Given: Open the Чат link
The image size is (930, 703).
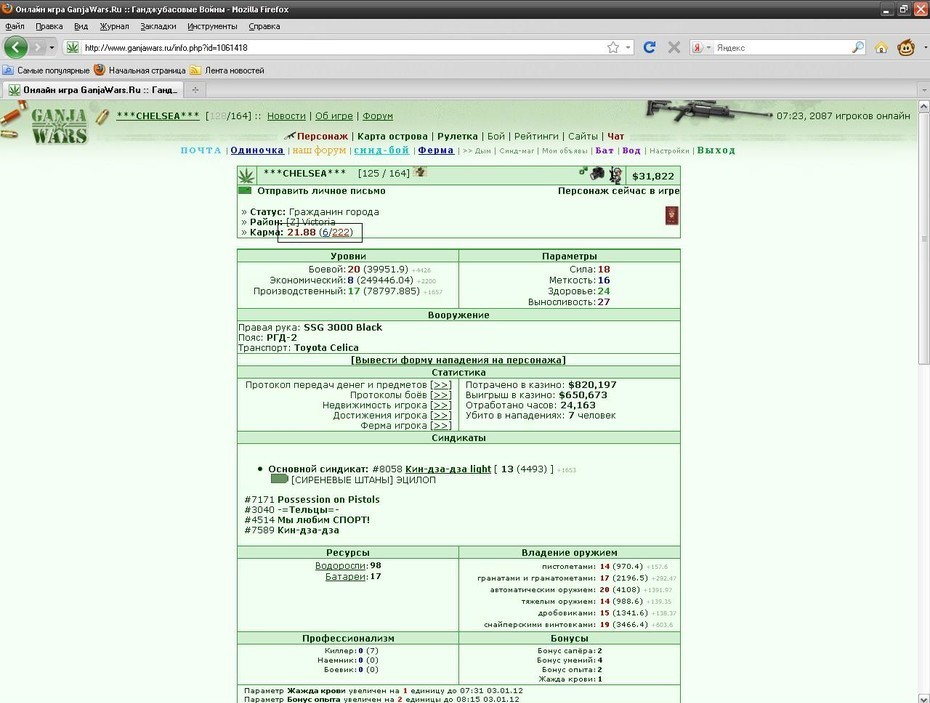Looking at the screenshot, I should (616, 136).
